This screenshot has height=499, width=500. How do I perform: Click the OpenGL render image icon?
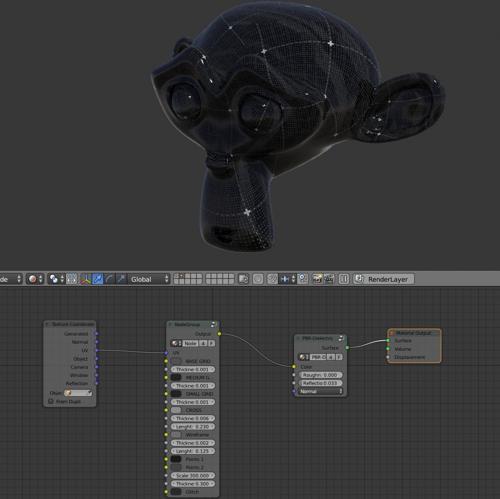tap(317, 279)
